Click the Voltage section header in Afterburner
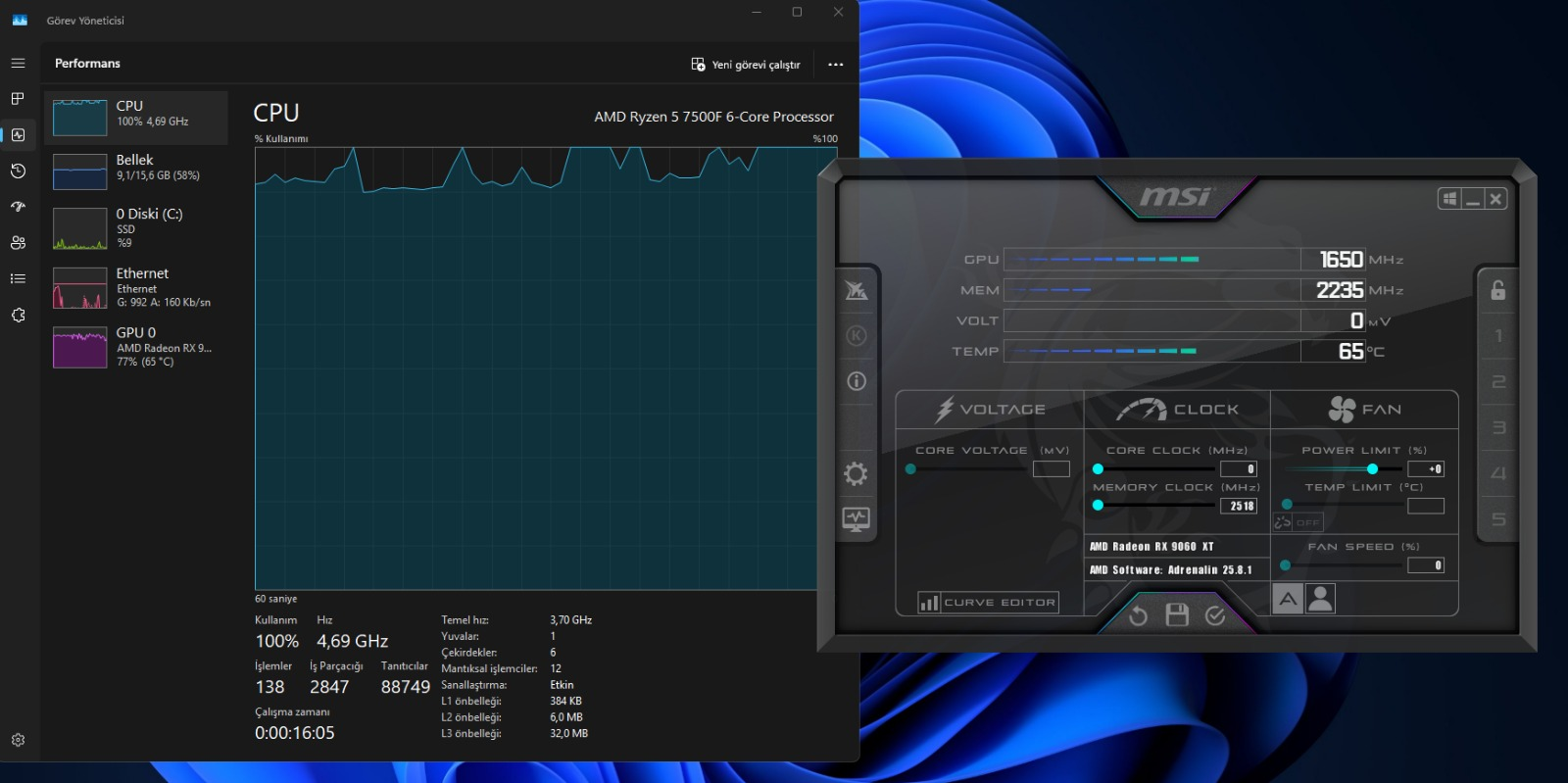Screen dimensions: 1568x783 [x=990, y=410]
